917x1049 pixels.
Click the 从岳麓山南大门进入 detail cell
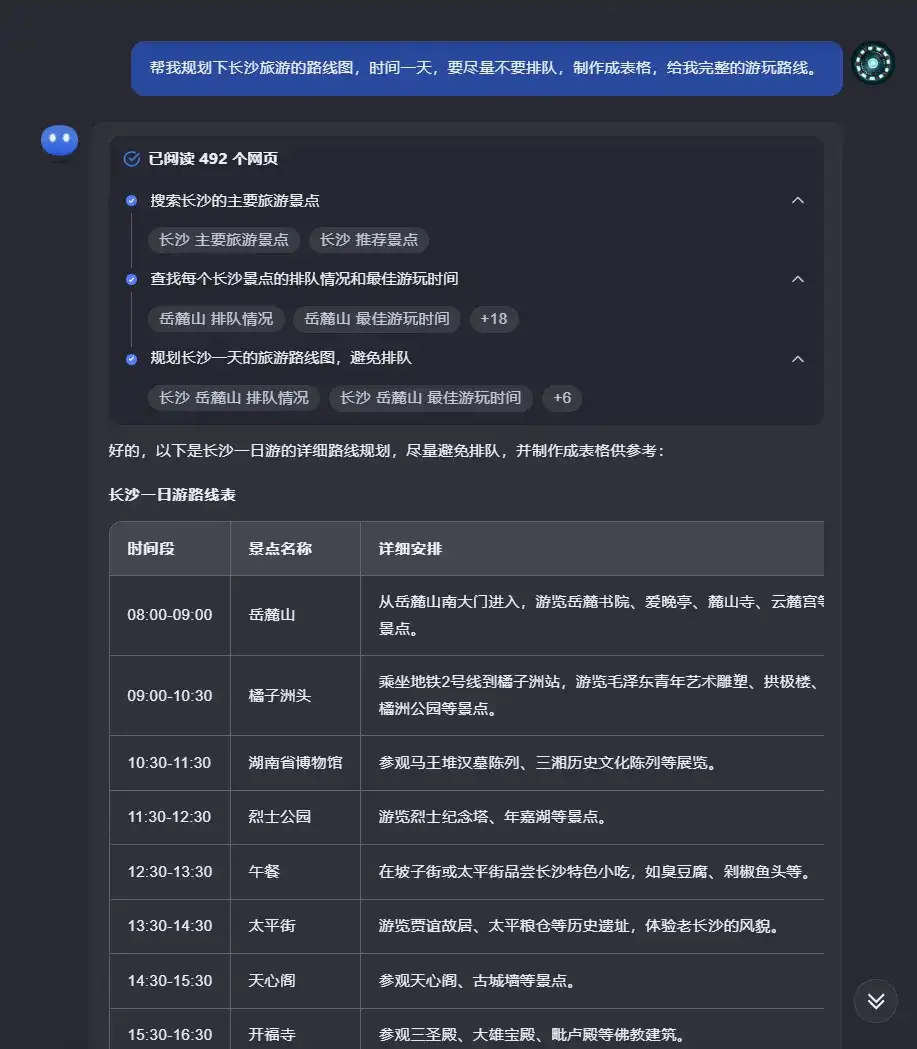(592, 615)
